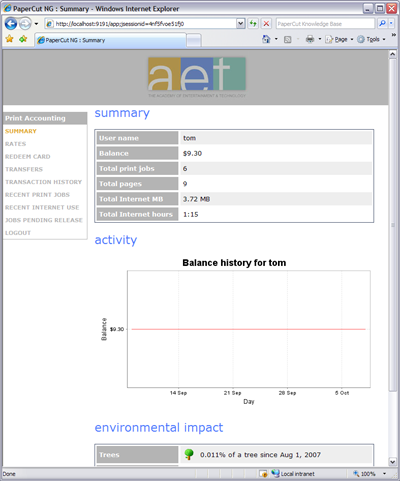Open search provider options dropdown
400x481 pixels.
(391, 23)
